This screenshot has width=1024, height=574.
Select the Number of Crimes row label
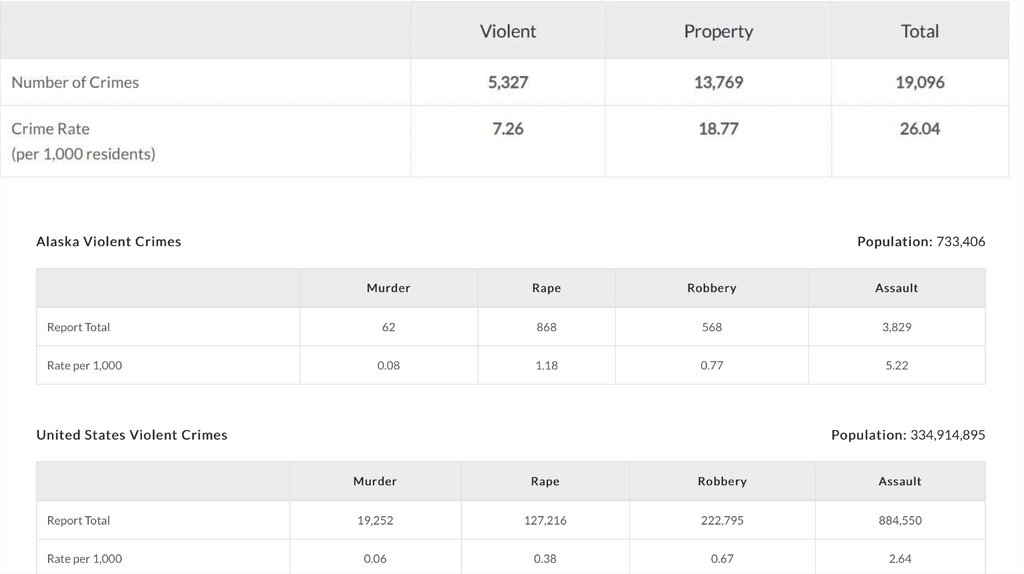(75, 82)
